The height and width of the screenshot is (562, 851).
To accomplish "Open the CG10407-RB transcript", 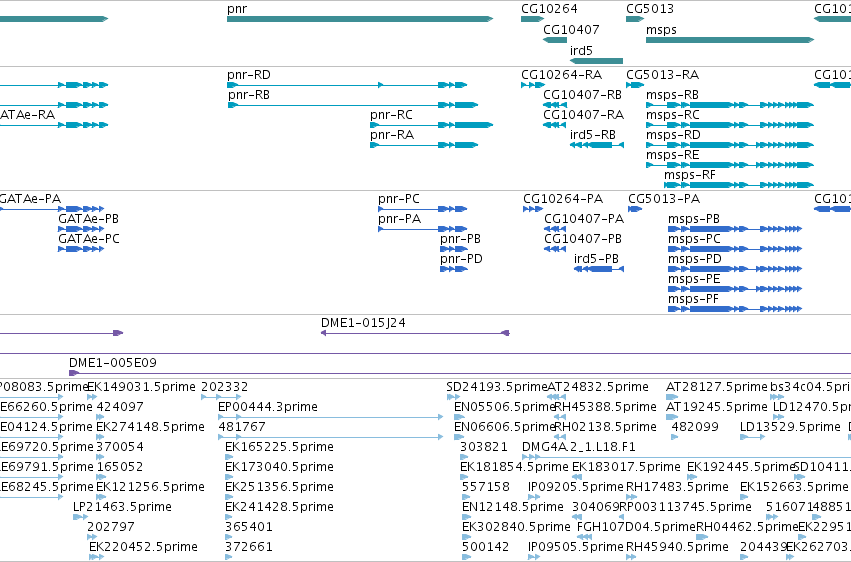I will click(555, 105).
